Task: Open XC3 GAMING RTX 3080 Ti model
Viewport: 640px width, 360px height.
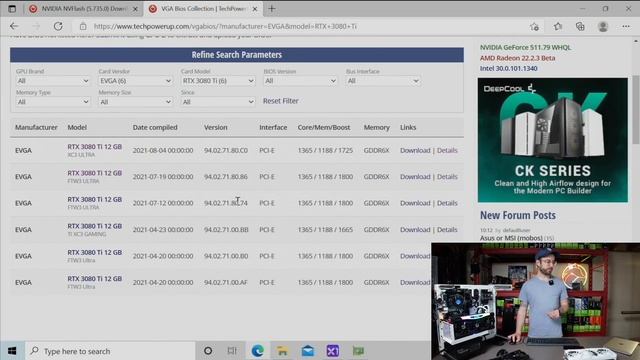Action: [x=95, y=226]
